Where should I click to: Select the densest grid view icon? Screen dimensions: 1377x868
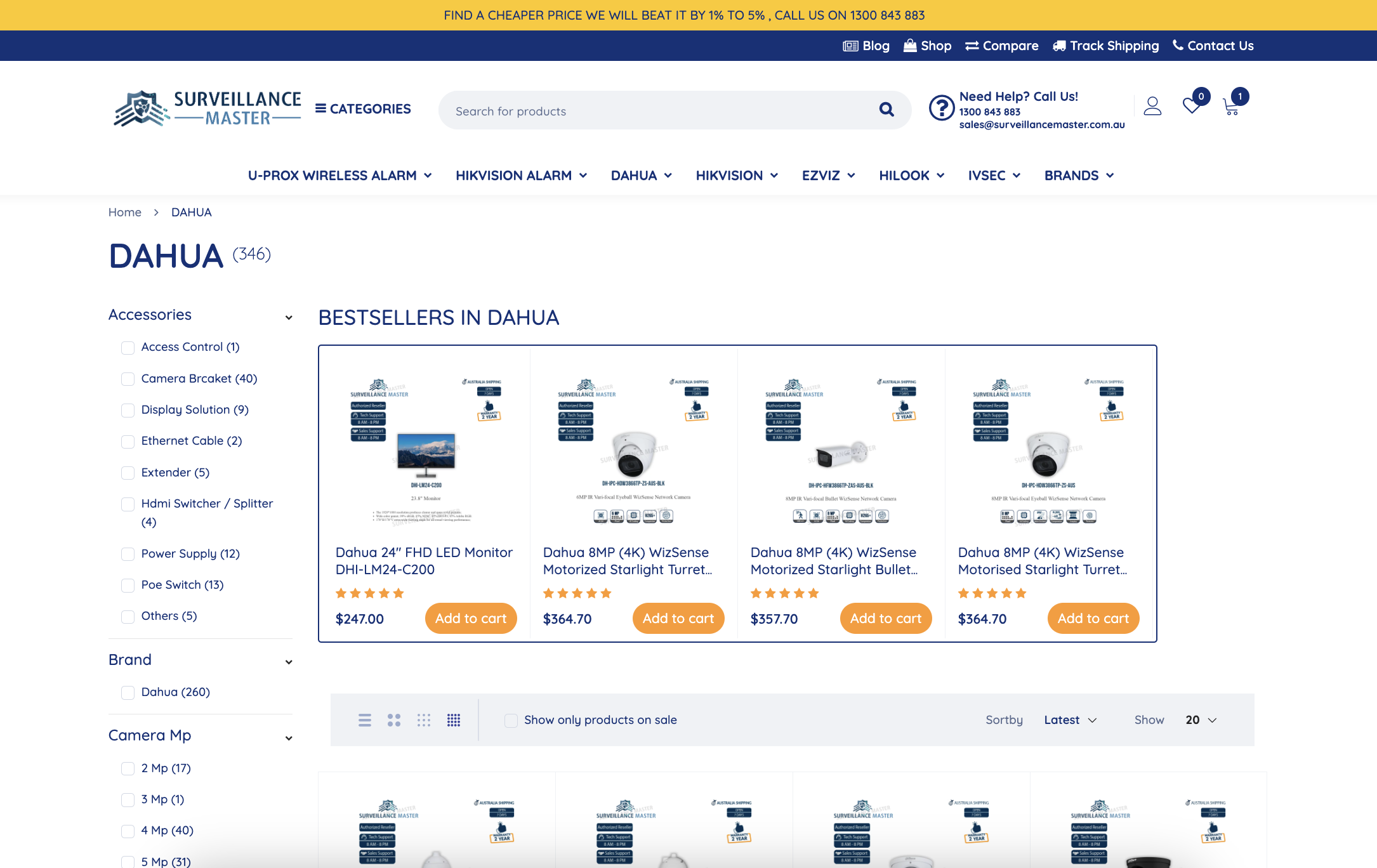pos(454,720)
